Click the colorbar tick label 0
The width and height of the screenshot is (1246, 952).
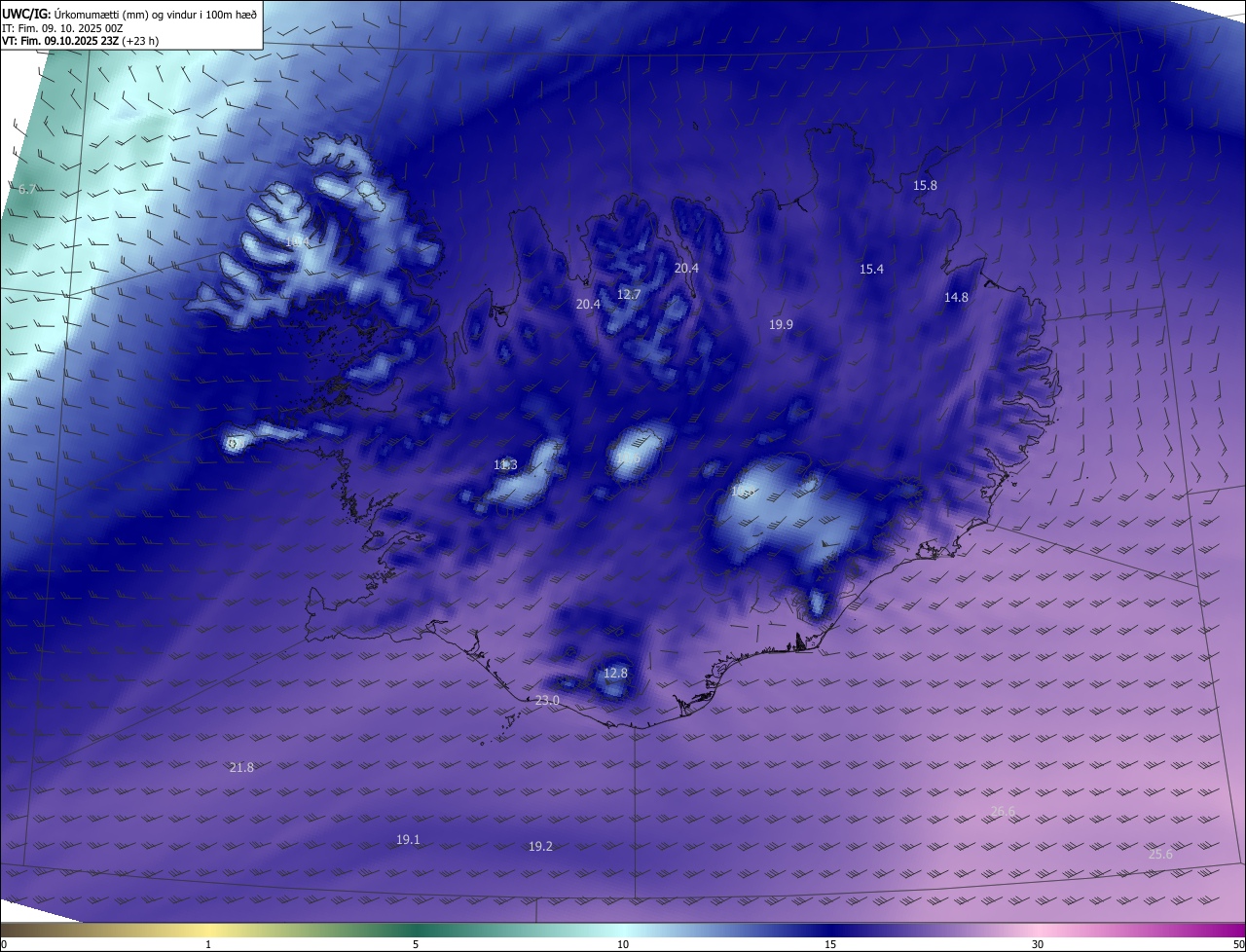pyautogui.click(x=4, y=944)
